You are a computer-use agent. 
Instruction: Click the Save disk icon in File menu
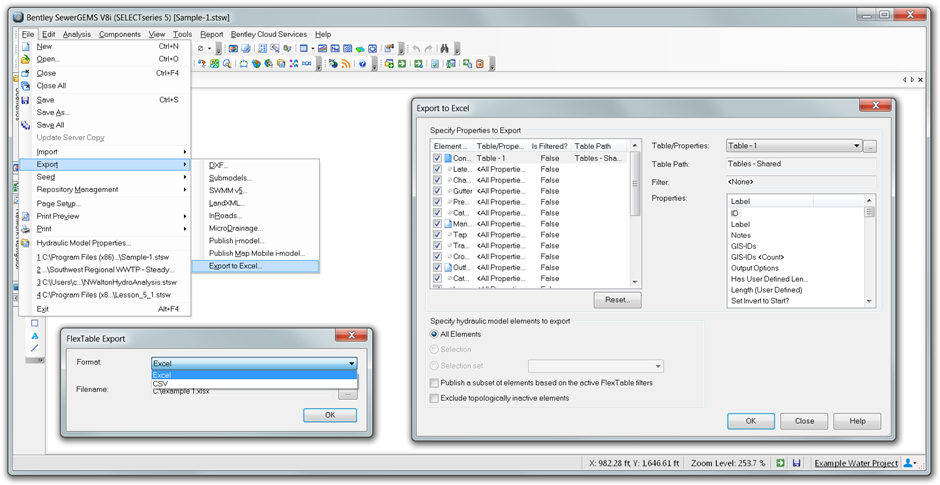[x=25, y=100]
